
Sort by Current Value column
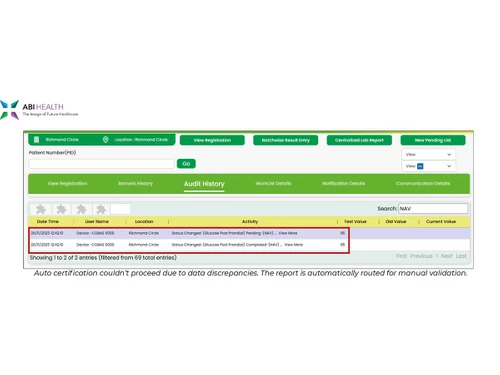click(441, 221)
